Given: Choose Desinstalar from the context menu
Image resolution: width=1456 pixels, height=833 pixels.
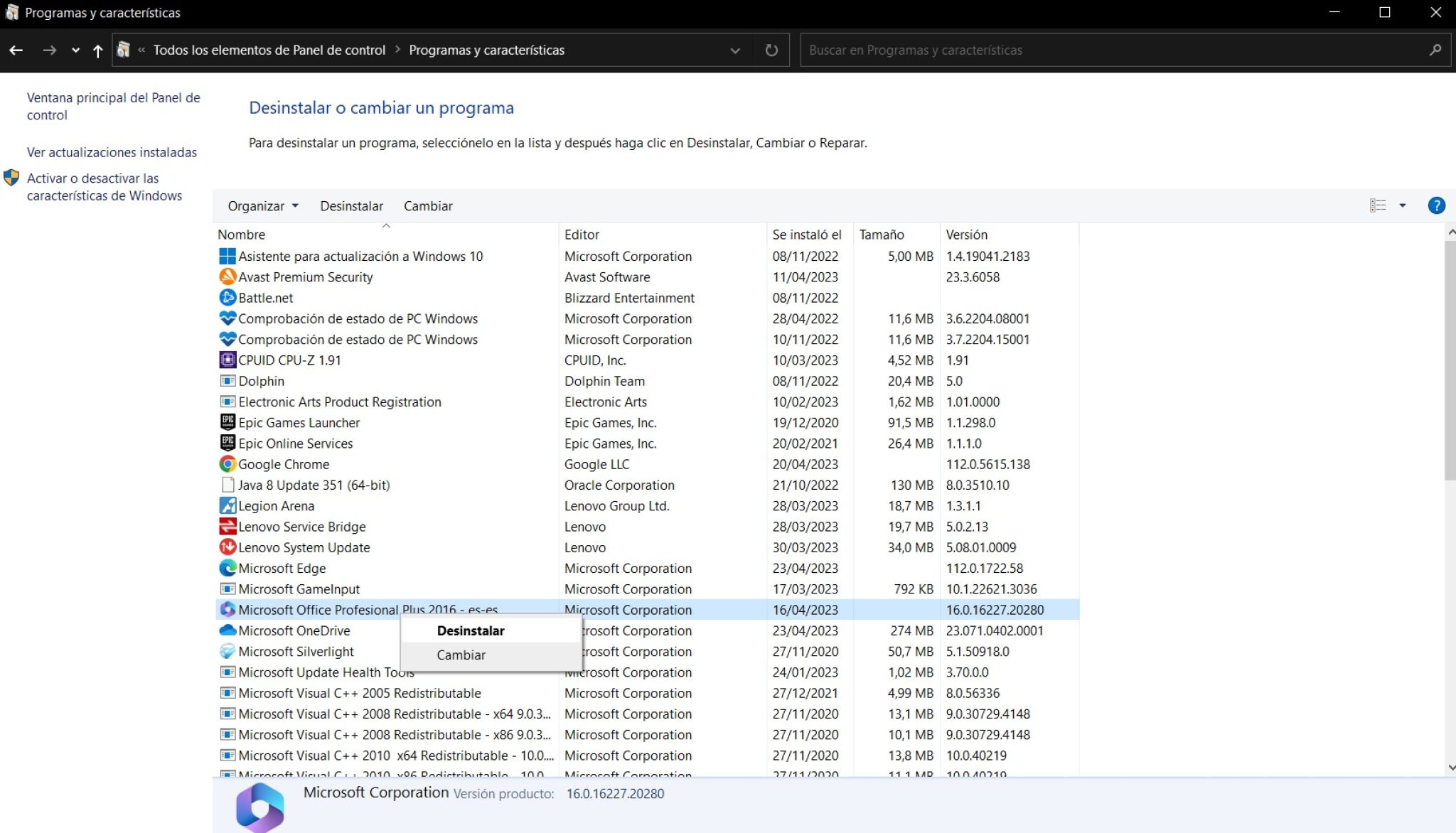Looking at the screenshot, I should (470, 630).
